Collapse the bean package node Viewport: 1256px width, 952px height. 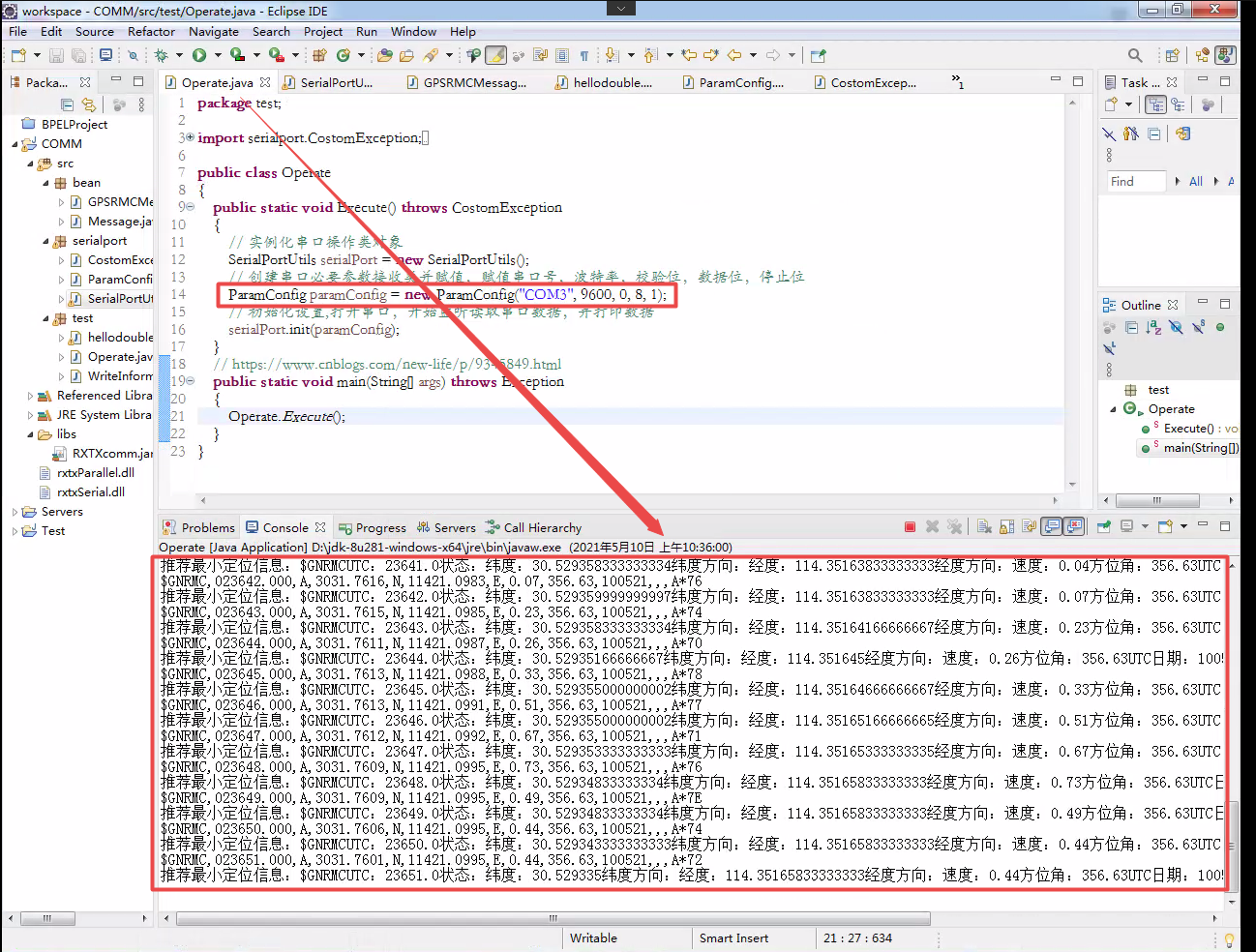pos(45,183)
